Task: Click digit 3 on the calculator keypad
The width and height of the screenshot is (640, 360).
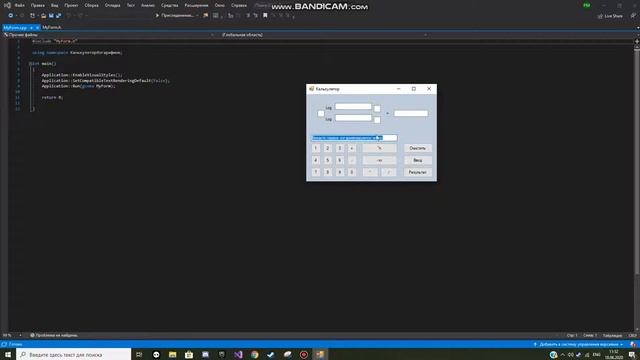Action: coord(340,148)
